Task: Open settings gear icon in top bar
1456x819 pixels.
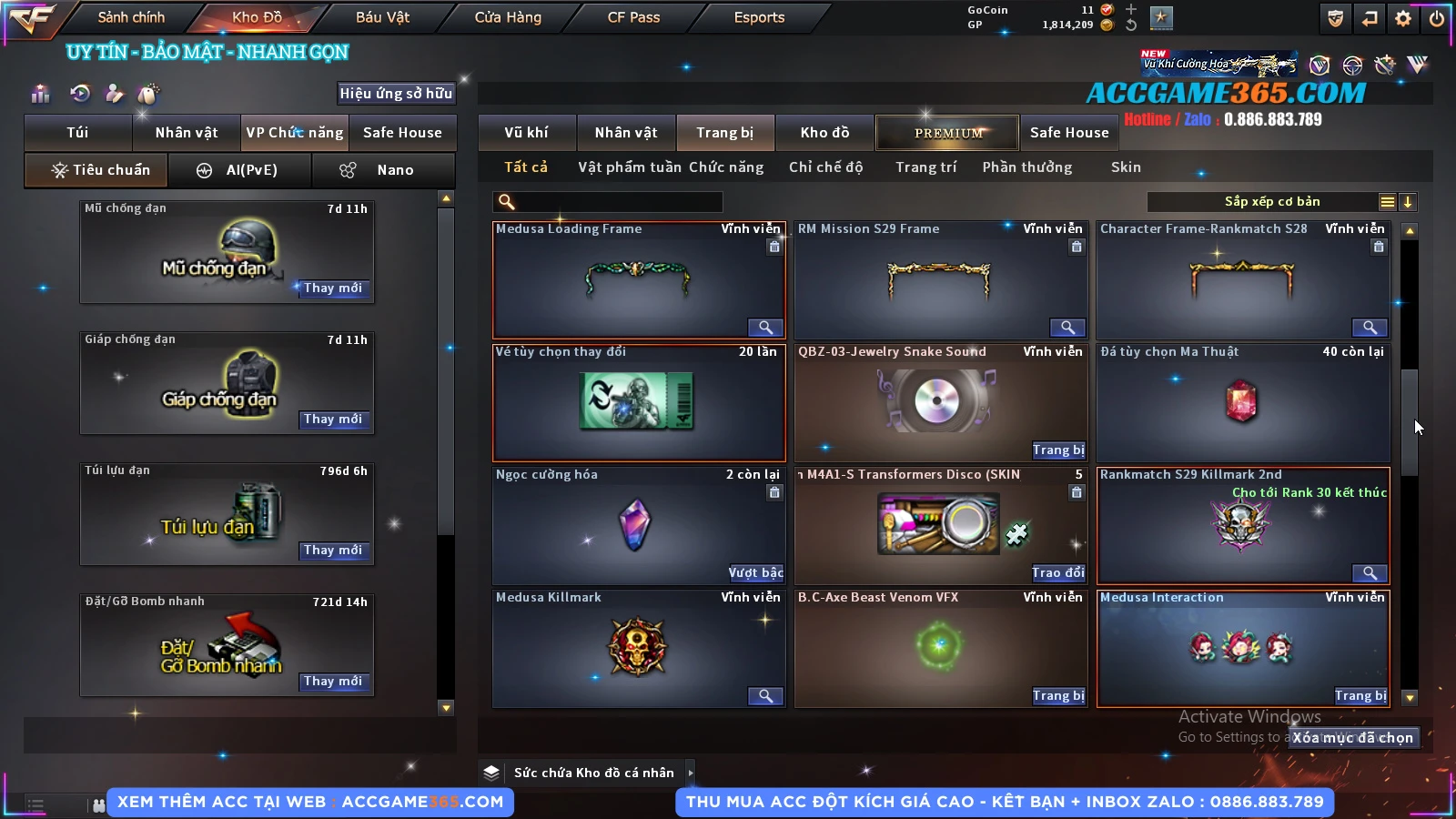Action: 1403,17
